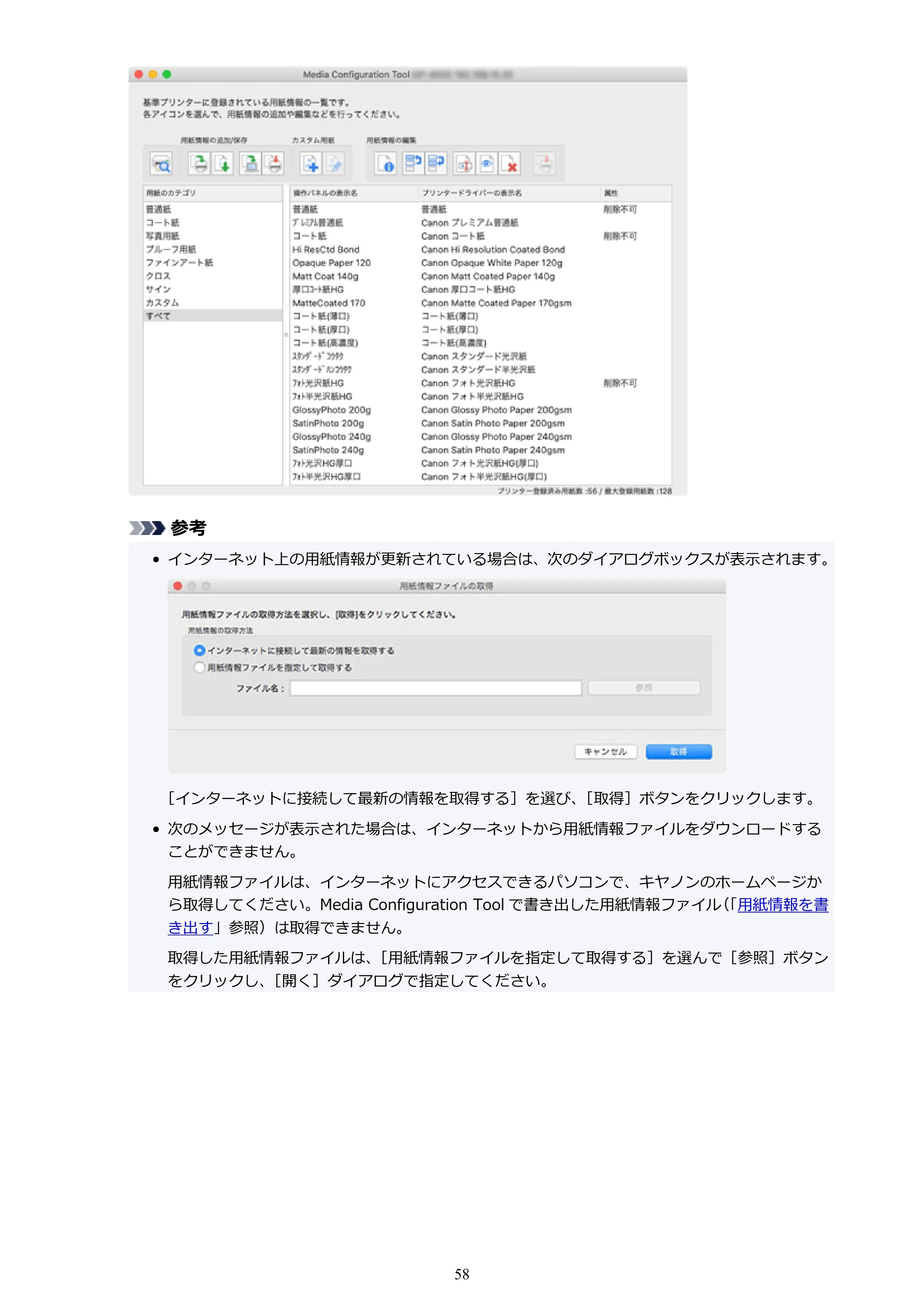Click the eye show/hide paper icon
Screen dimensions: 924x1307
487,164
